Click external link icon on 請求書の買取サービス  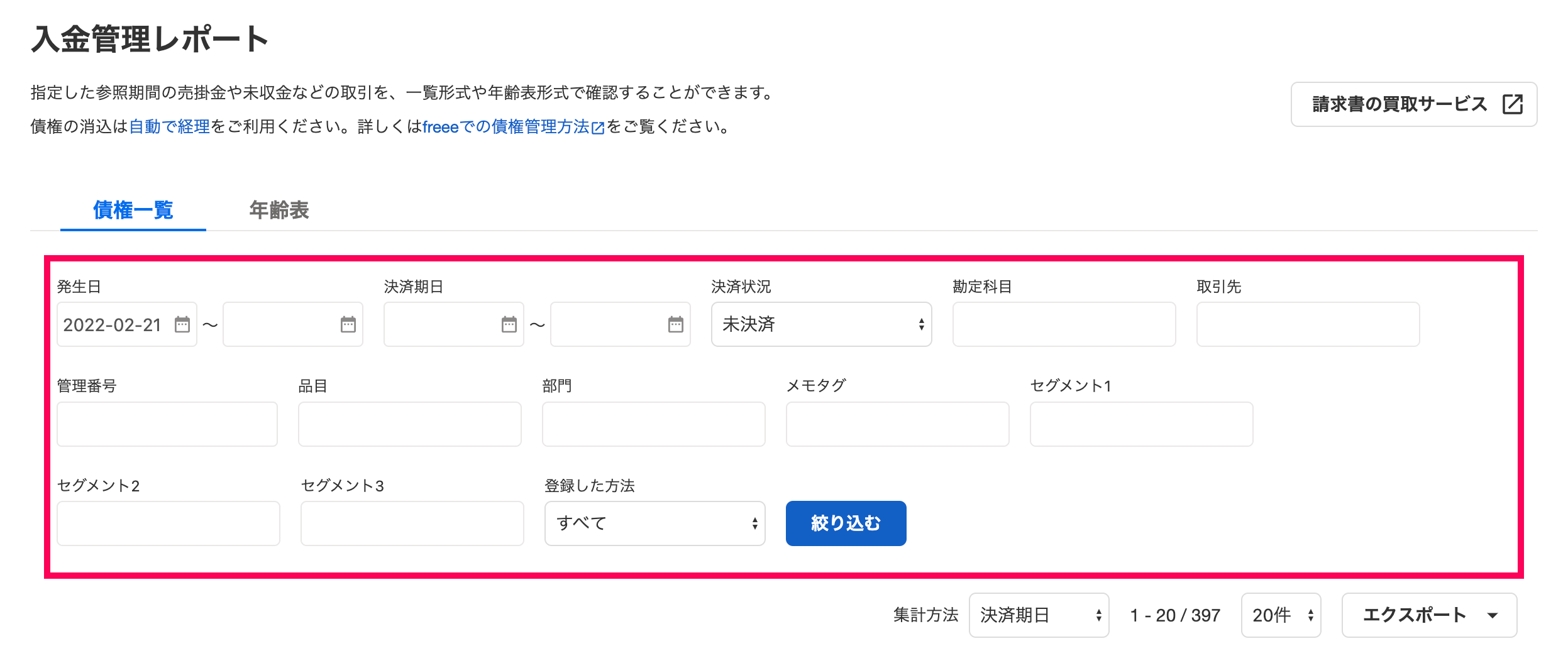1513,104
